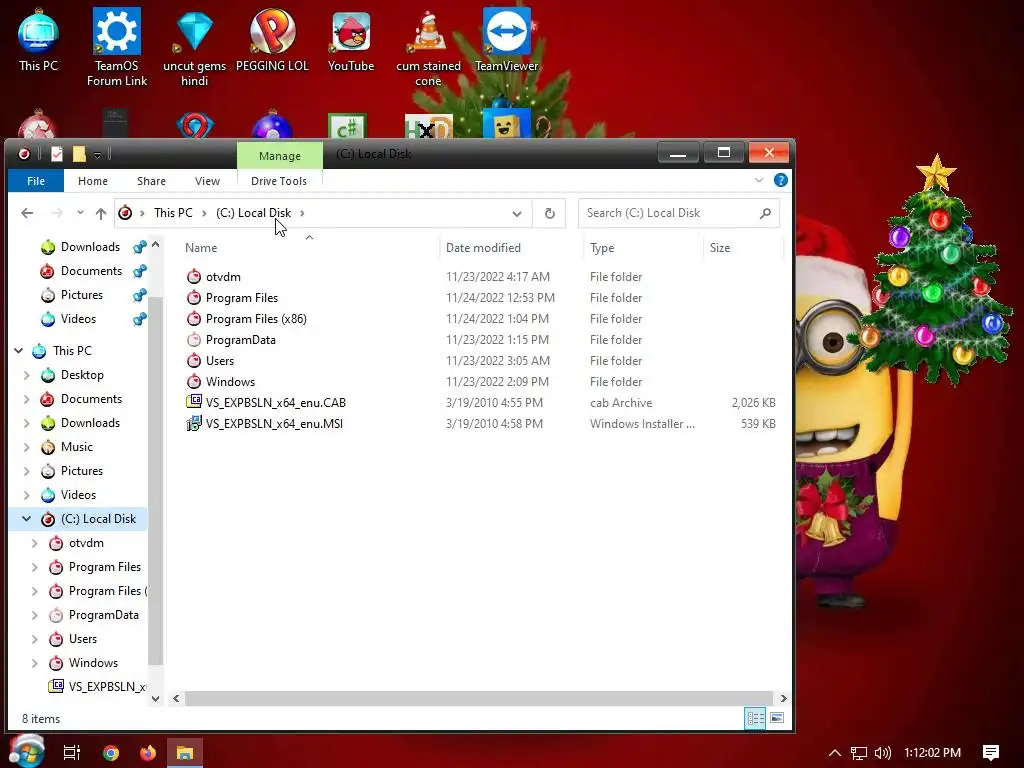Show hidden tray icons chevron
1024x768 pixels.
coord(835,753)
